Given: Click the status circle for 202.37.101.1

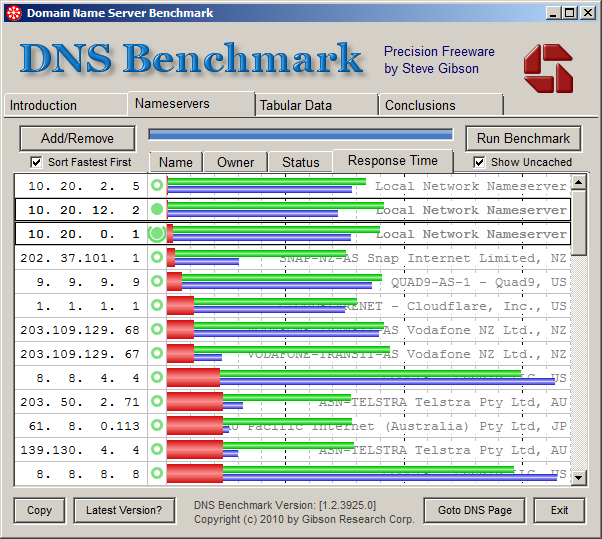Looking at the screenshot, I should click(157, 257).
